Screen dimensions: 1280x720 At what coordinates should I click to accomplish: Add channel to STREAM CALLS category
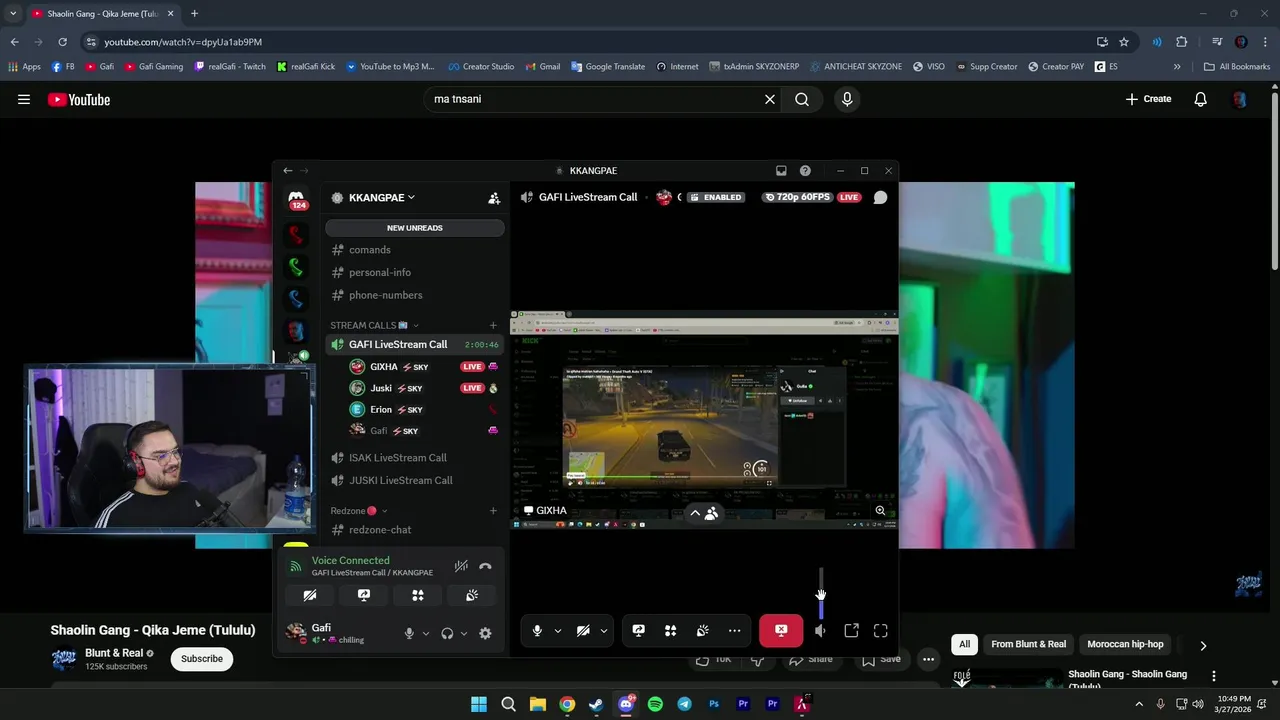tap(493, 325)
